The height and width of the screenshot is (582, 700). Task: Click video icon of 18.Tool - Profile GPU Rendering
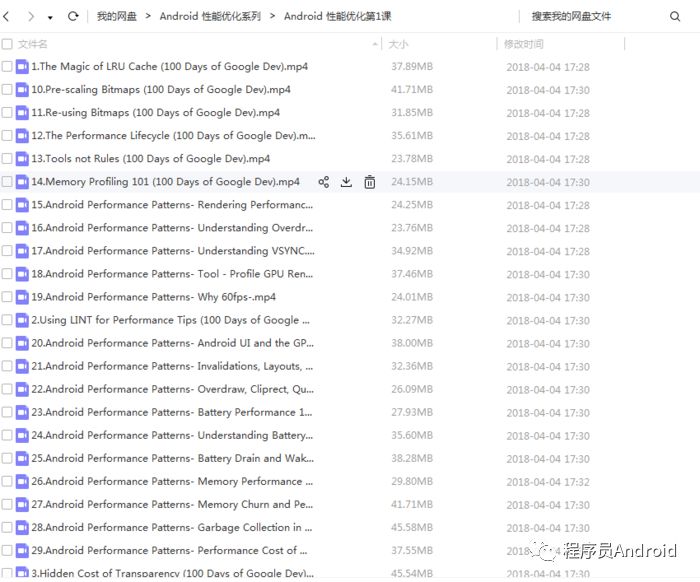[22, 274]
